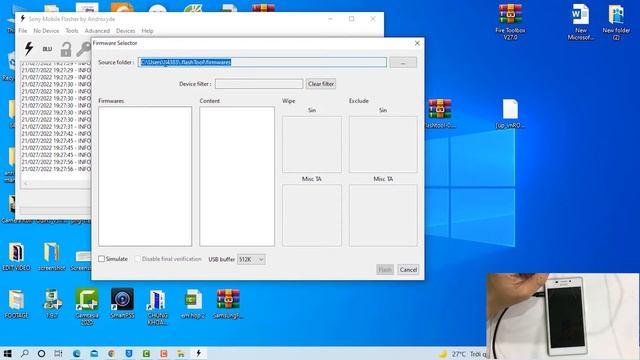Viewport: 640px width, 360px height.
Task: Click the orange Camtasia recorder taskbar icon
Action: [164, 353]
